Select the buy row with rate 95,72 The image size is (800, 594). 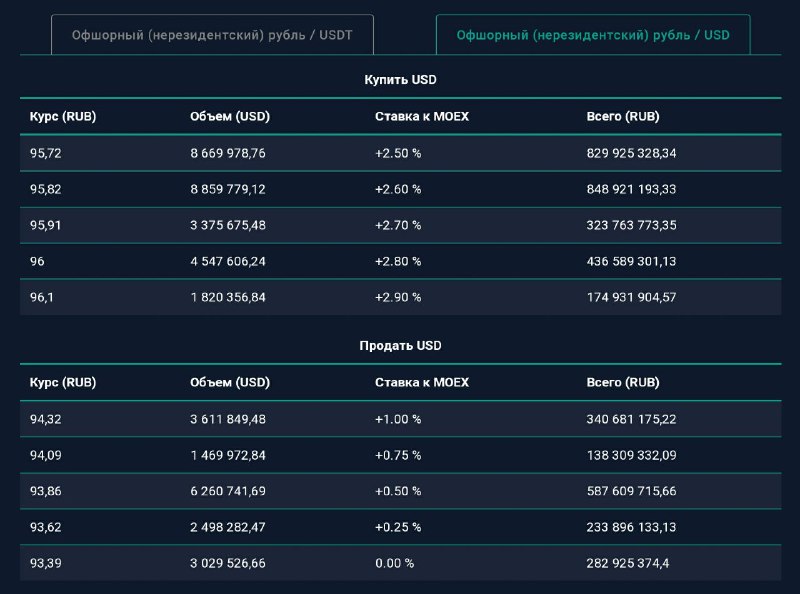pyautogui.click(x=401, y=153)
